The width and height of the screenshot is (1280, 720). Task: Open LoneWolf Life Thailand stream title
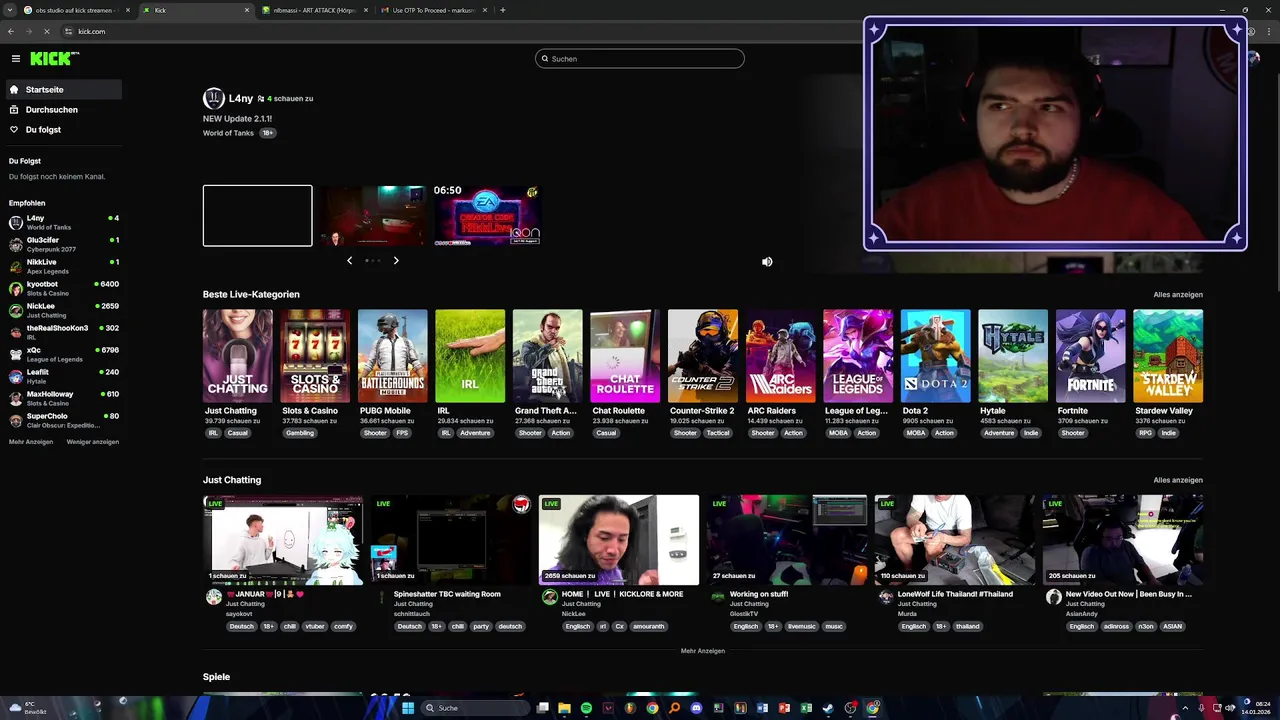pyautogui.click(x=955, y=594)
